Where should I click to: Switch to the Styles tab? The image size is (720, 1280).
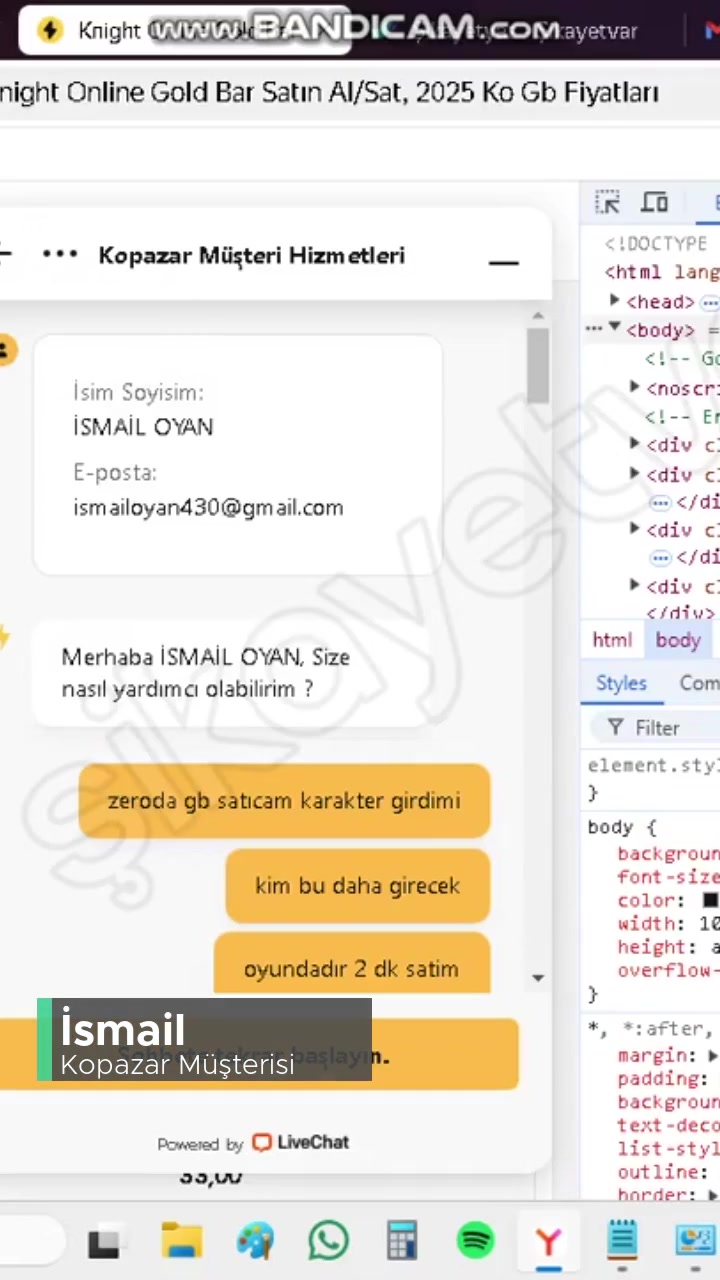coord(621,683)
